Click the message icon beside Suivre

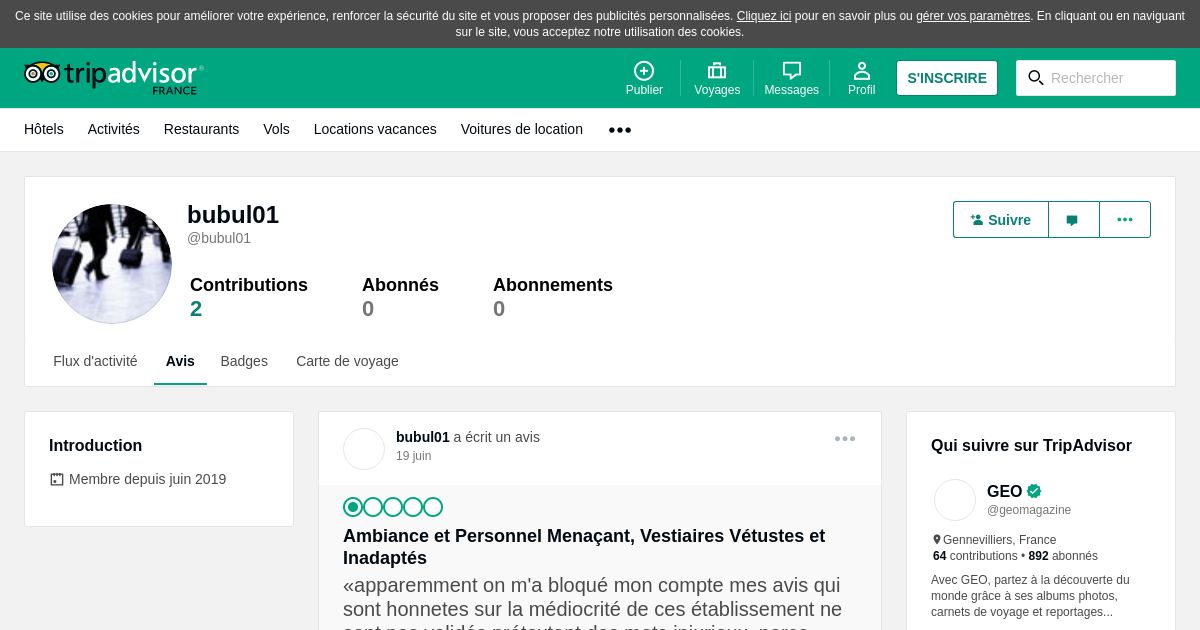[x=1073, y=220]
